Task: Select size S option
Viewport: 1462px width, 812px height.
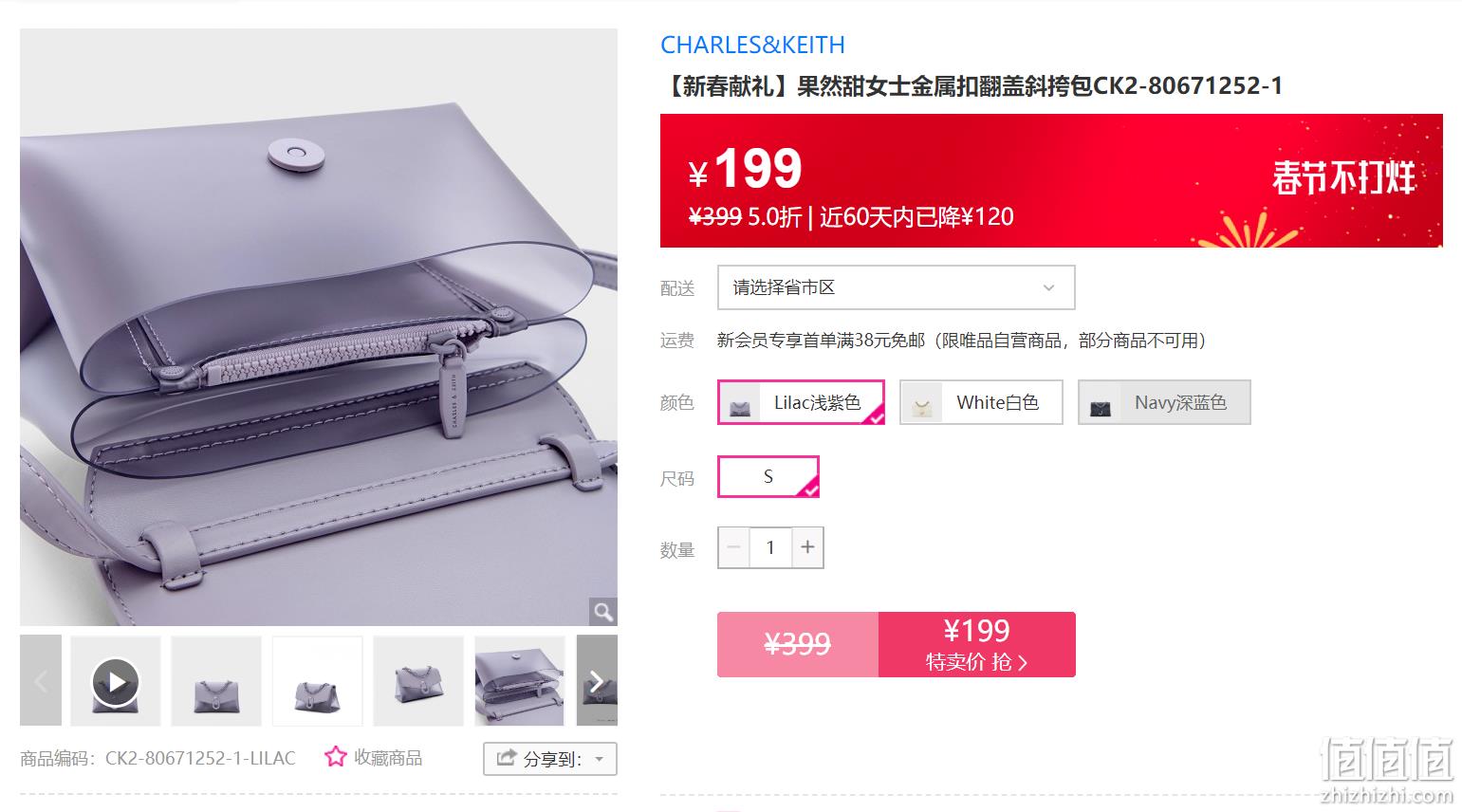Action: pos(768,477)
